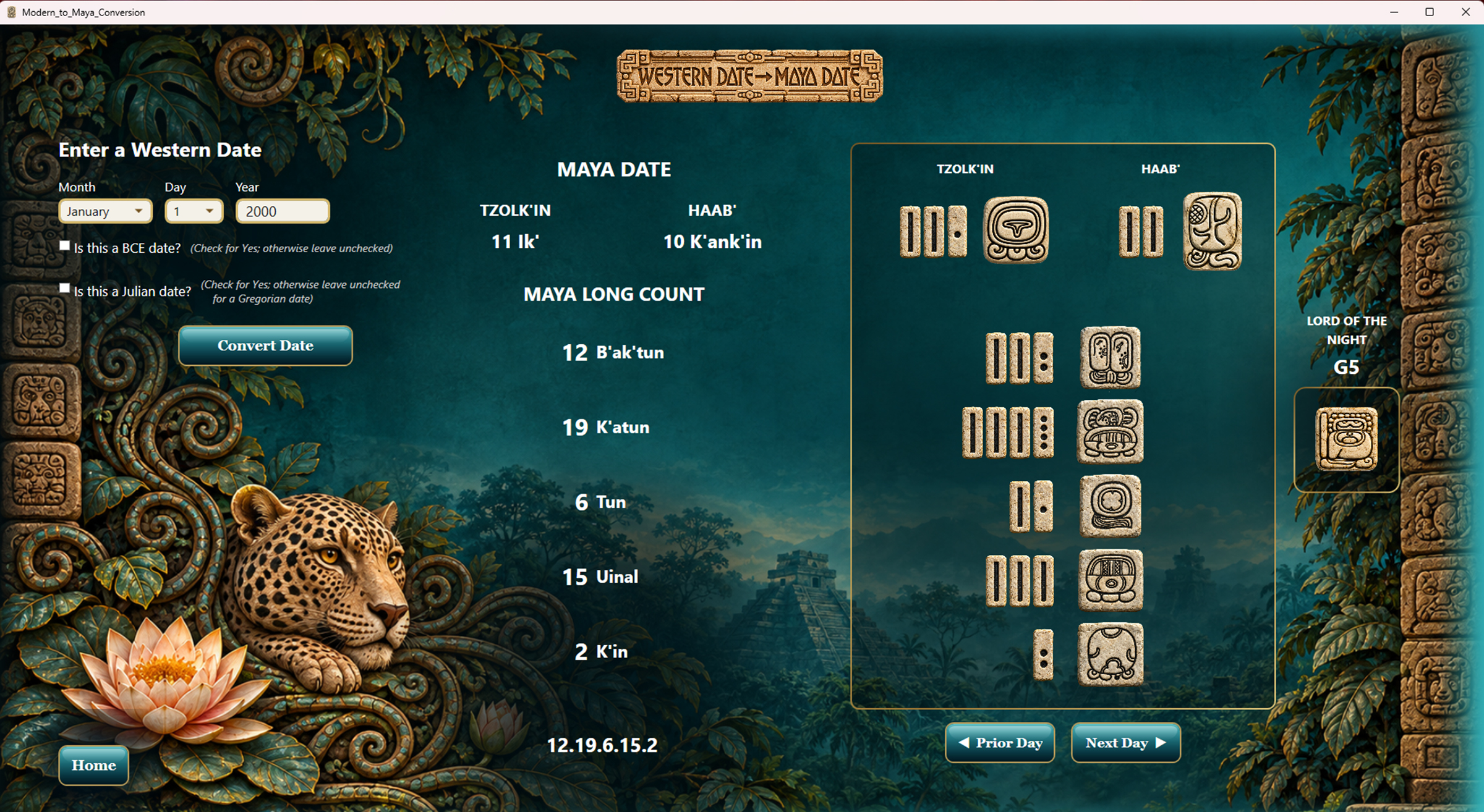Click the long count text 12.19.6.15.2
Viewport: 1484px width, 812px height.
(602, 745)
